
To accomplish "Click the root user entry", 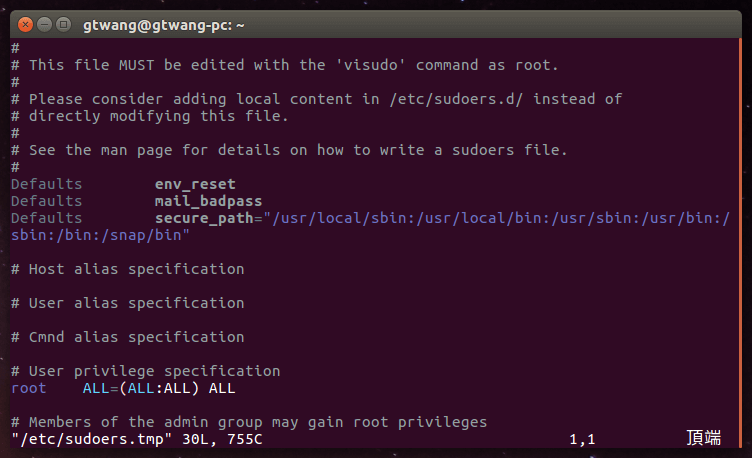I will (29, 388).
